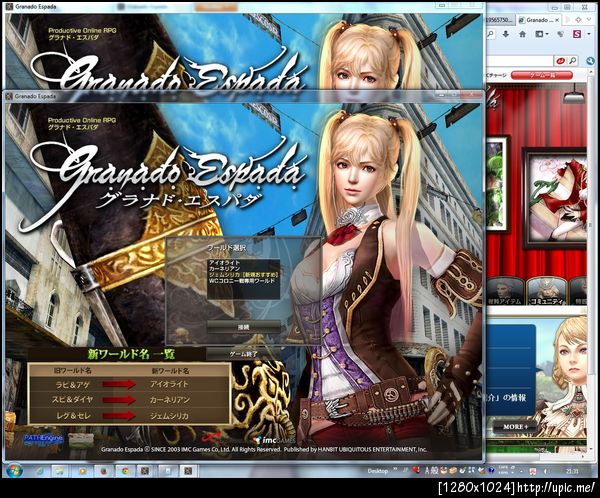600x498 pixels.
Task: Open the Windows Start menu
Action: coord(14,470)
